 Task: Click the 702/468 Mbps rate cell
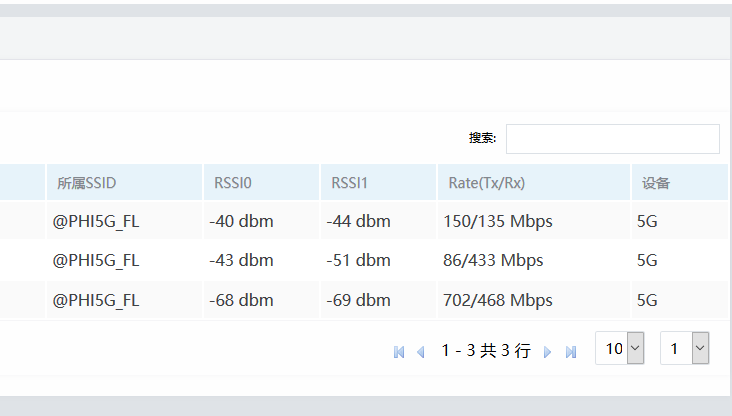pyautogui.click(x=498, y=300)
